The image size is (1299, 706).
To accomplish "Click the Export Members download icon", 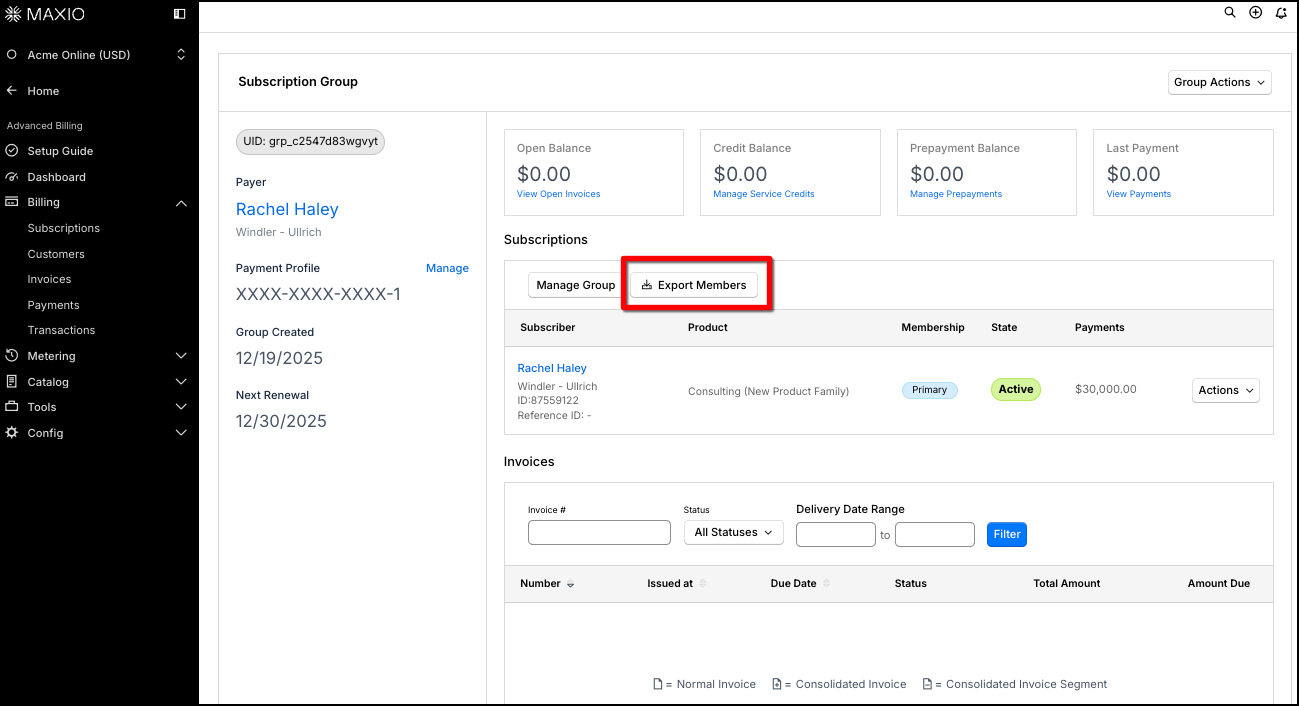I will [x=647, y=285].
